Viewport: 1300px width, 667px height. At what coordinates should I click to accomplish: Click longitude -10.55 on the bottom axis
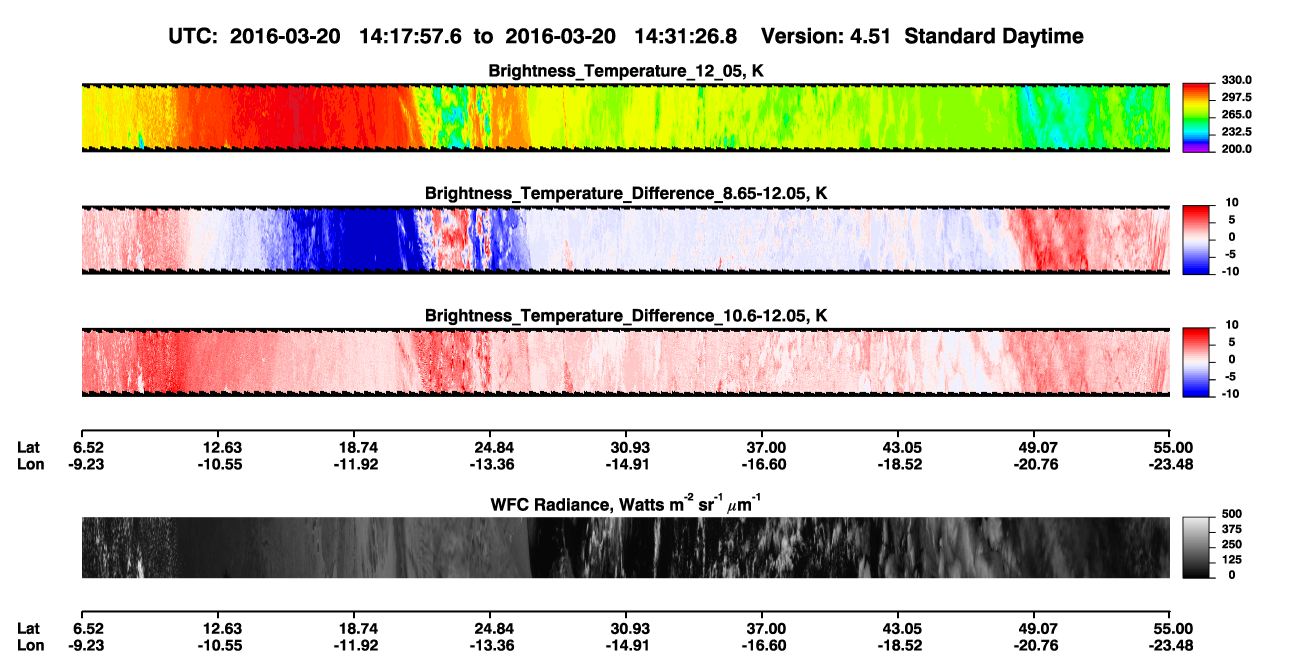coord(219,645)
